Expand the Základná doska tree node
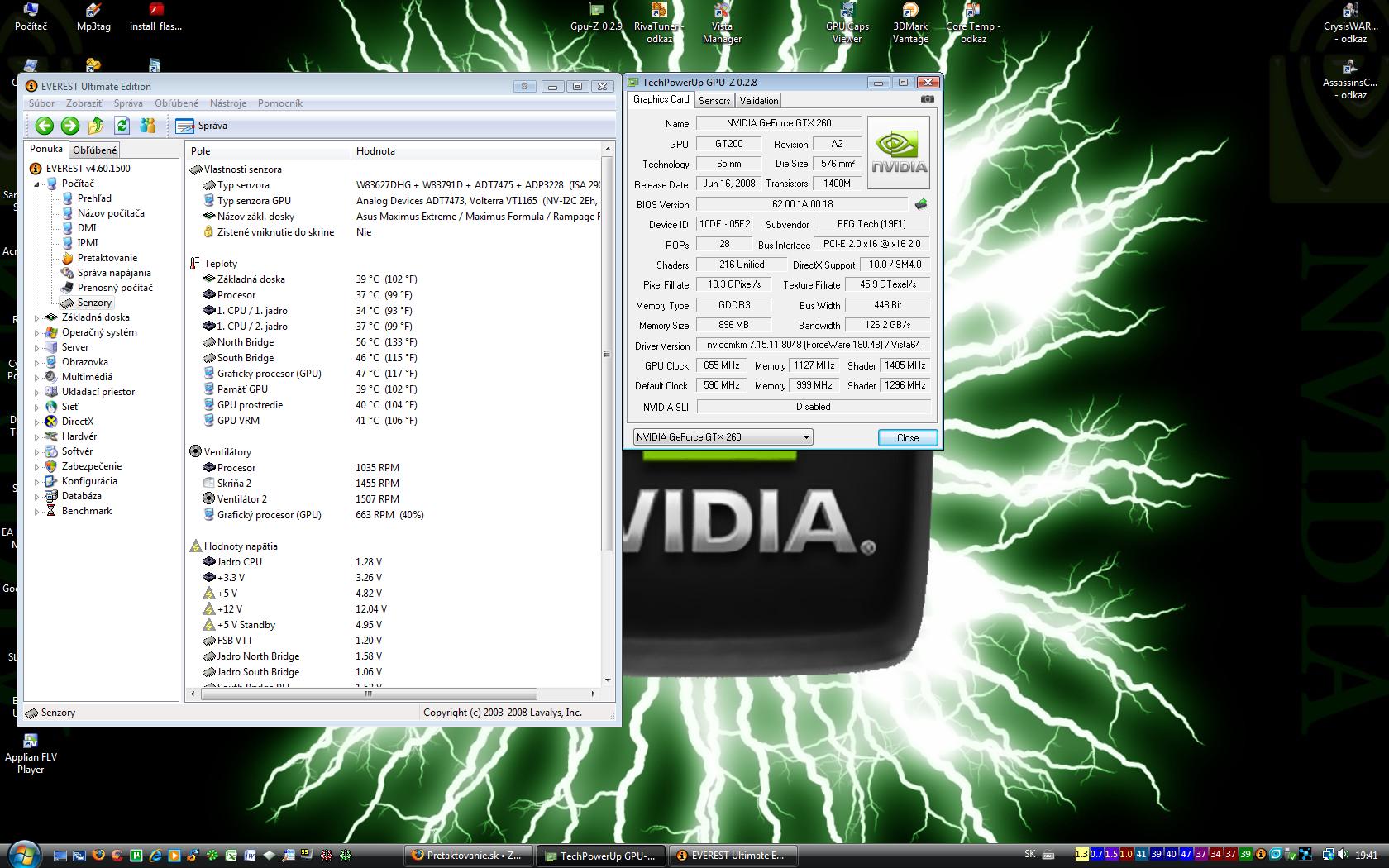1389x868 pixels. coord(37,317)
